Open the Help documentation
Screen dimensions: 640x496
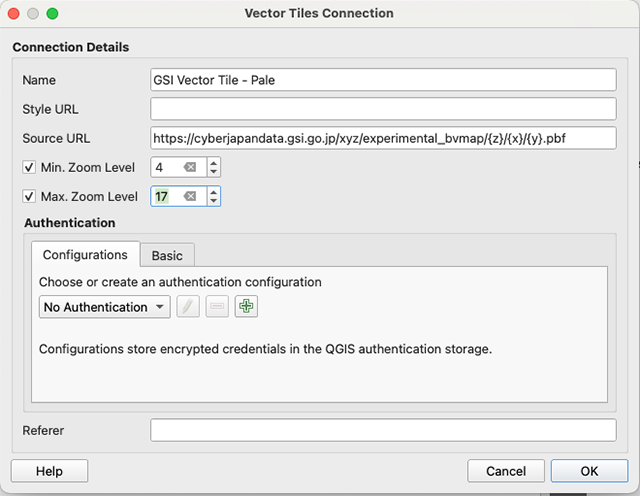point(49,471)
